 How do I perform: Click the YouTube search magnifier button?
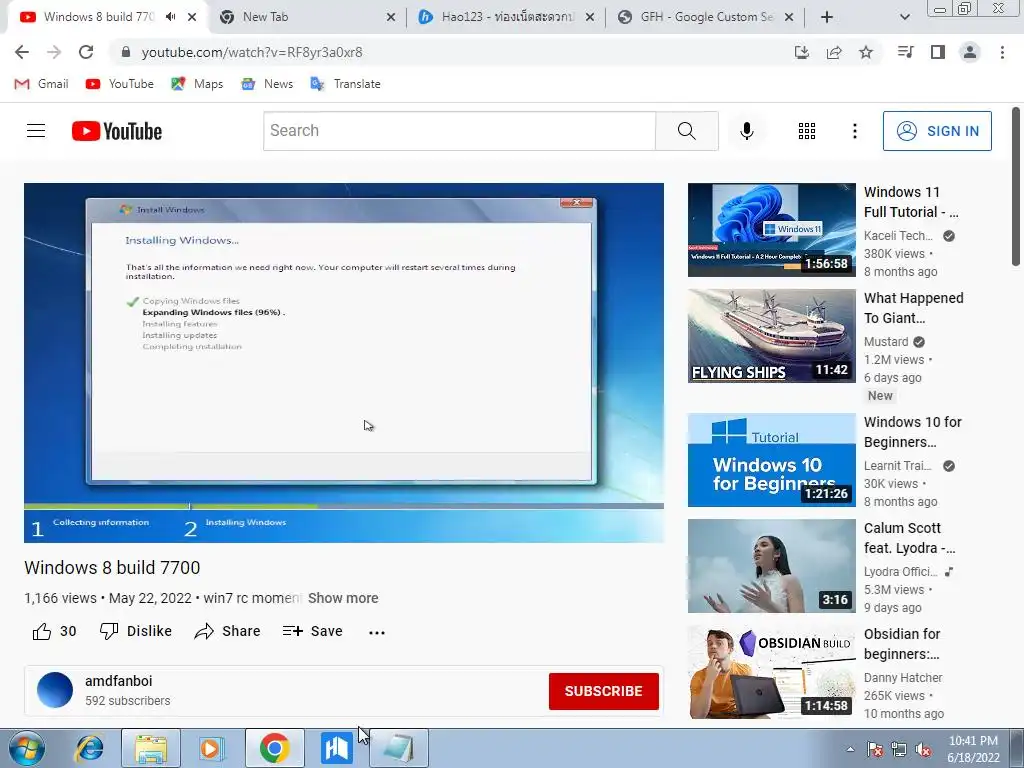pyautogui.click(x=686, y=131)
